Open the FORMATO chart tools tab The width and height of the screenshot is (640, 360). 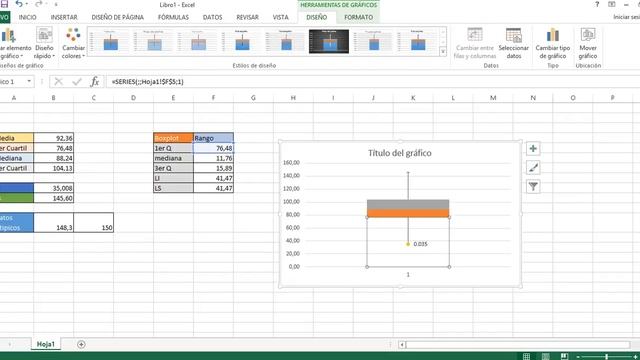tap(358, 17)
